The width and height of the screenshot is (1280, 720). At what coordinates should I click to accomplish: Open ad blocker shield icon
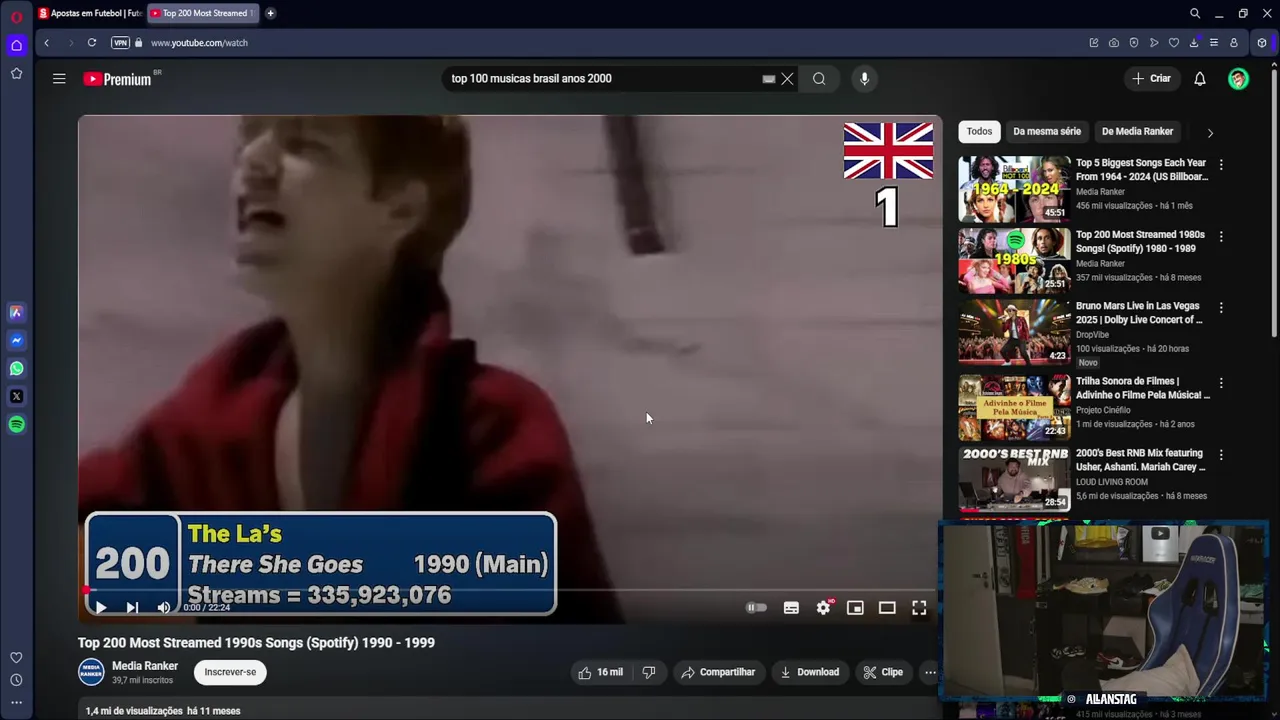(x=1134, y=43)
